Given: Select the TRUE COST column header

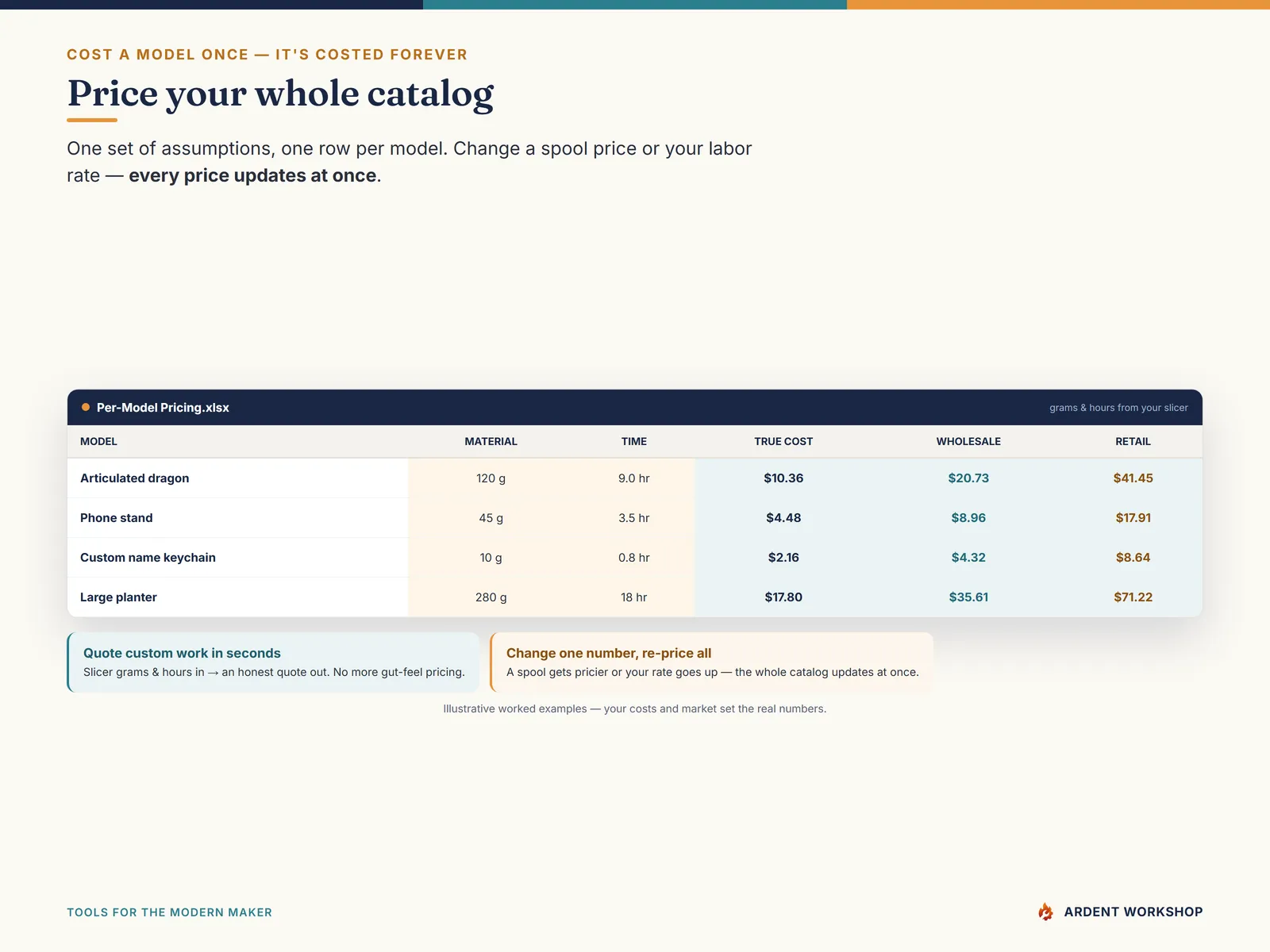Looking at the screenshot, I should [x=783, y=441].
